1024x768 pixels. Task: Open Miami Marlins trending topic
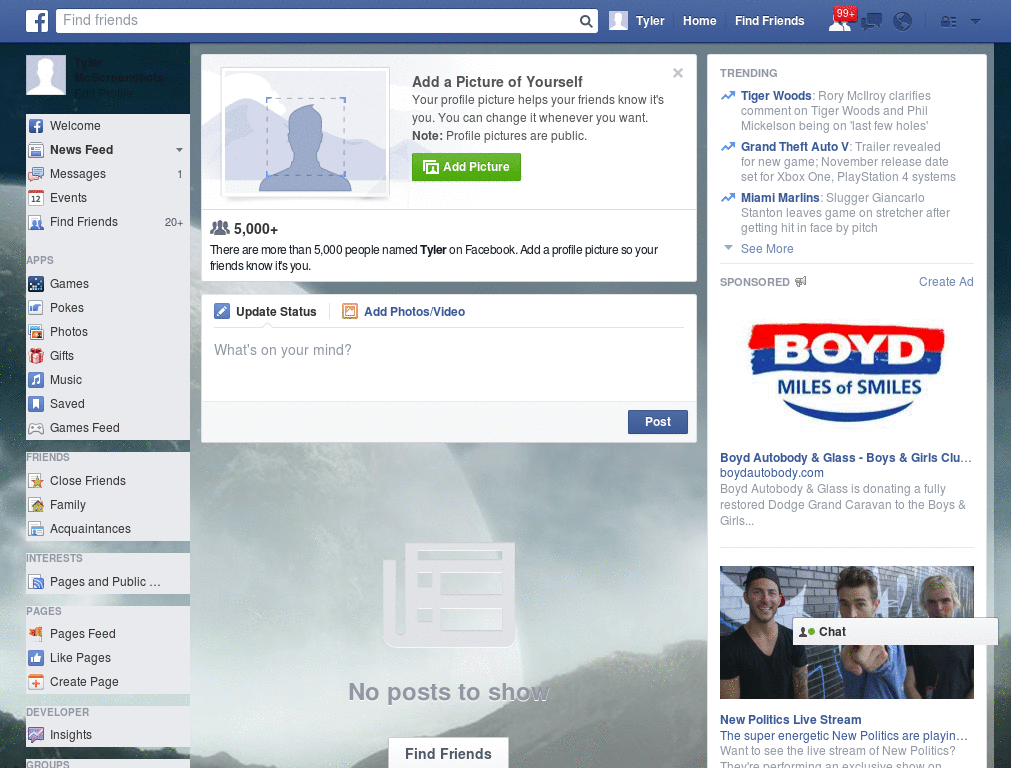(x=780, y=198)
